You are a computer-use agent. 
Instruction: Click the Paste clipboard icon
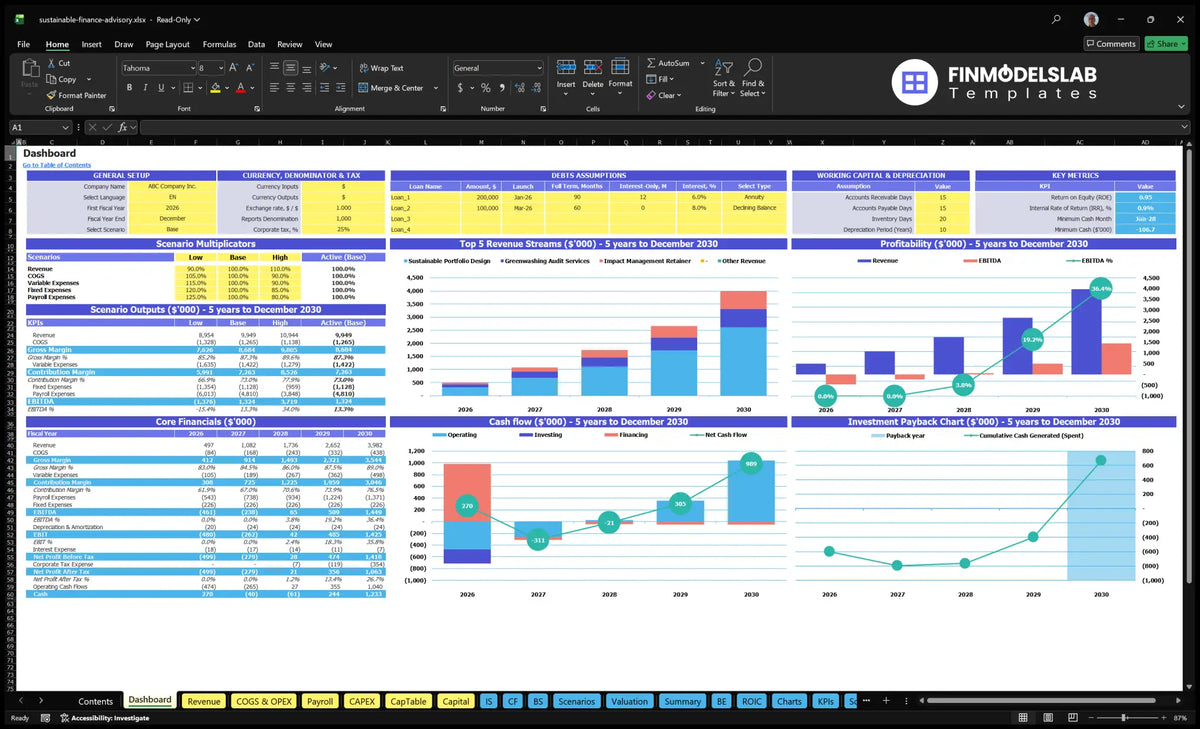pos(29,67)
